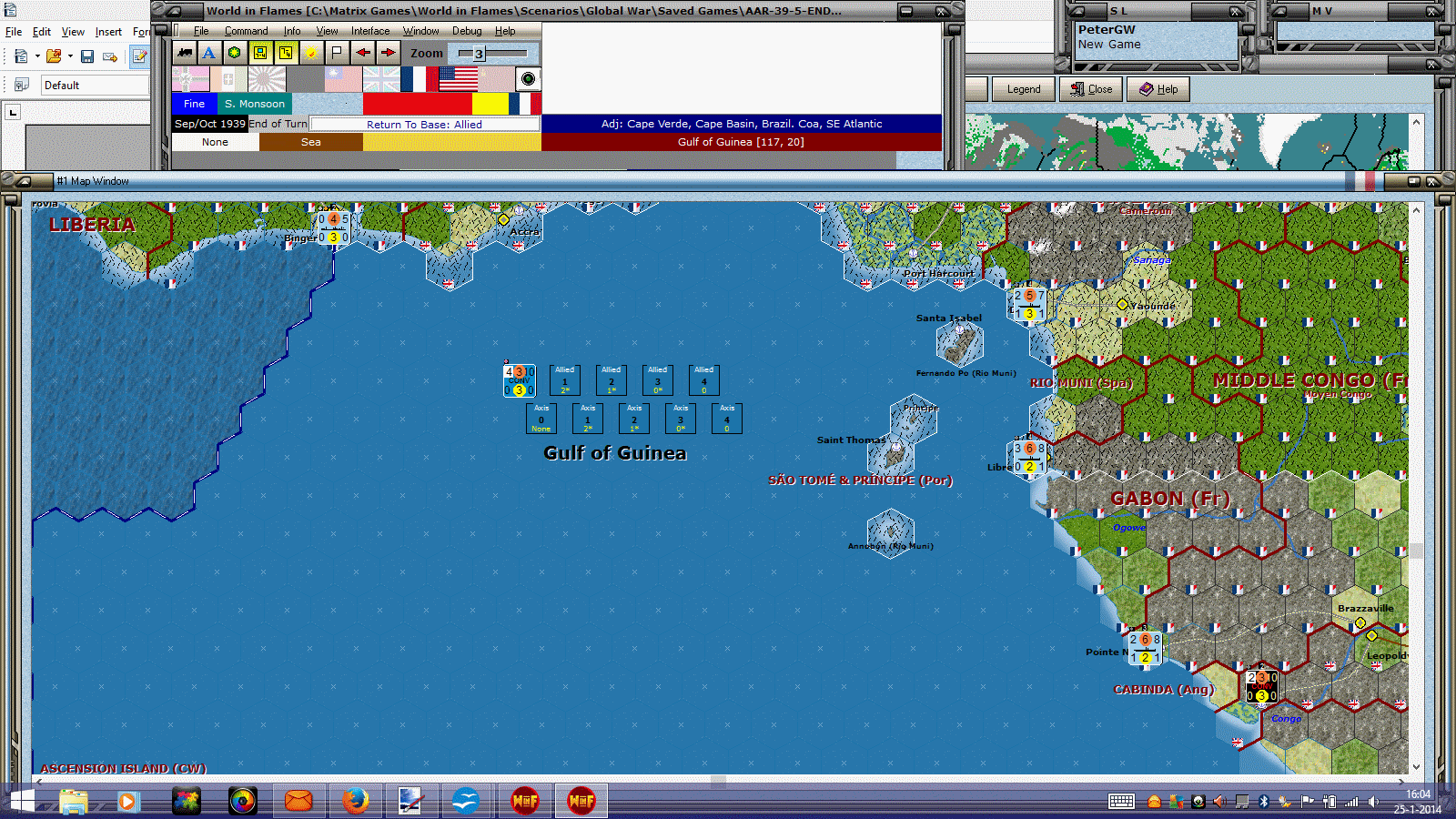Viewport: 1456px width, 819px height.
Task: Click the Windows Start button
Action: pos(22,801)
